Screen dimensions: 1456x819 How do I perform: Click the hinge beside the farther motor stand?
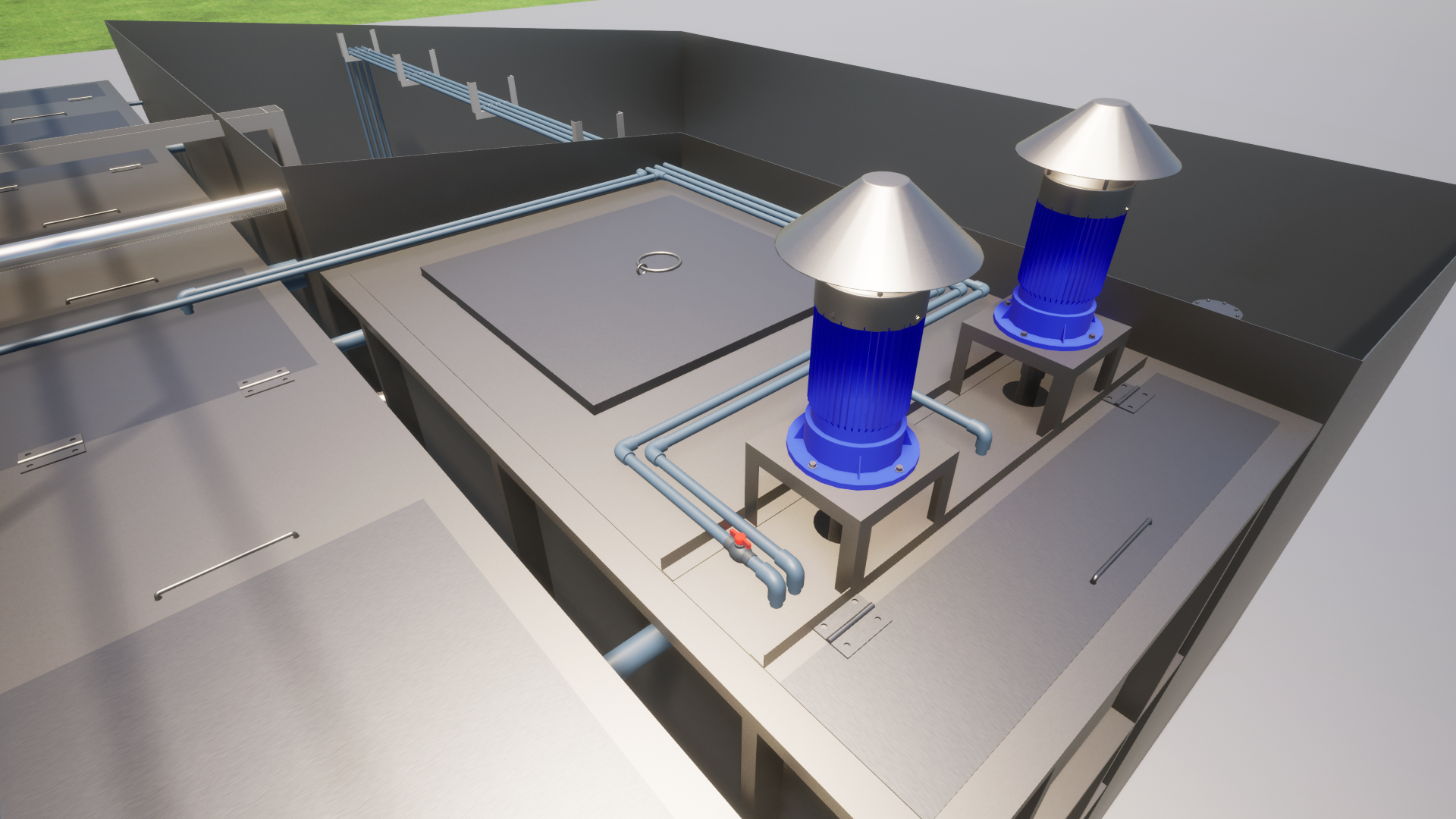[x=1128, y=397]
